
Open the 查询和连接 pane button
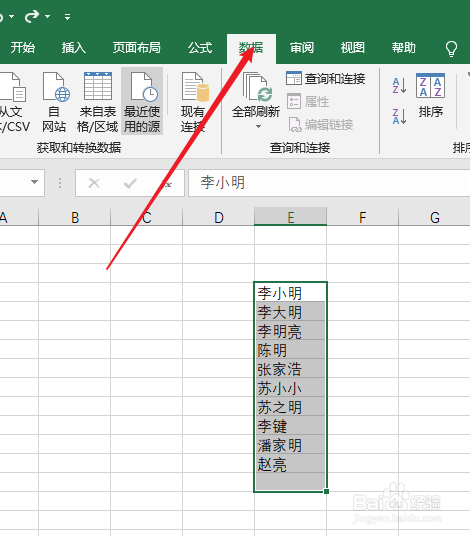326,79
